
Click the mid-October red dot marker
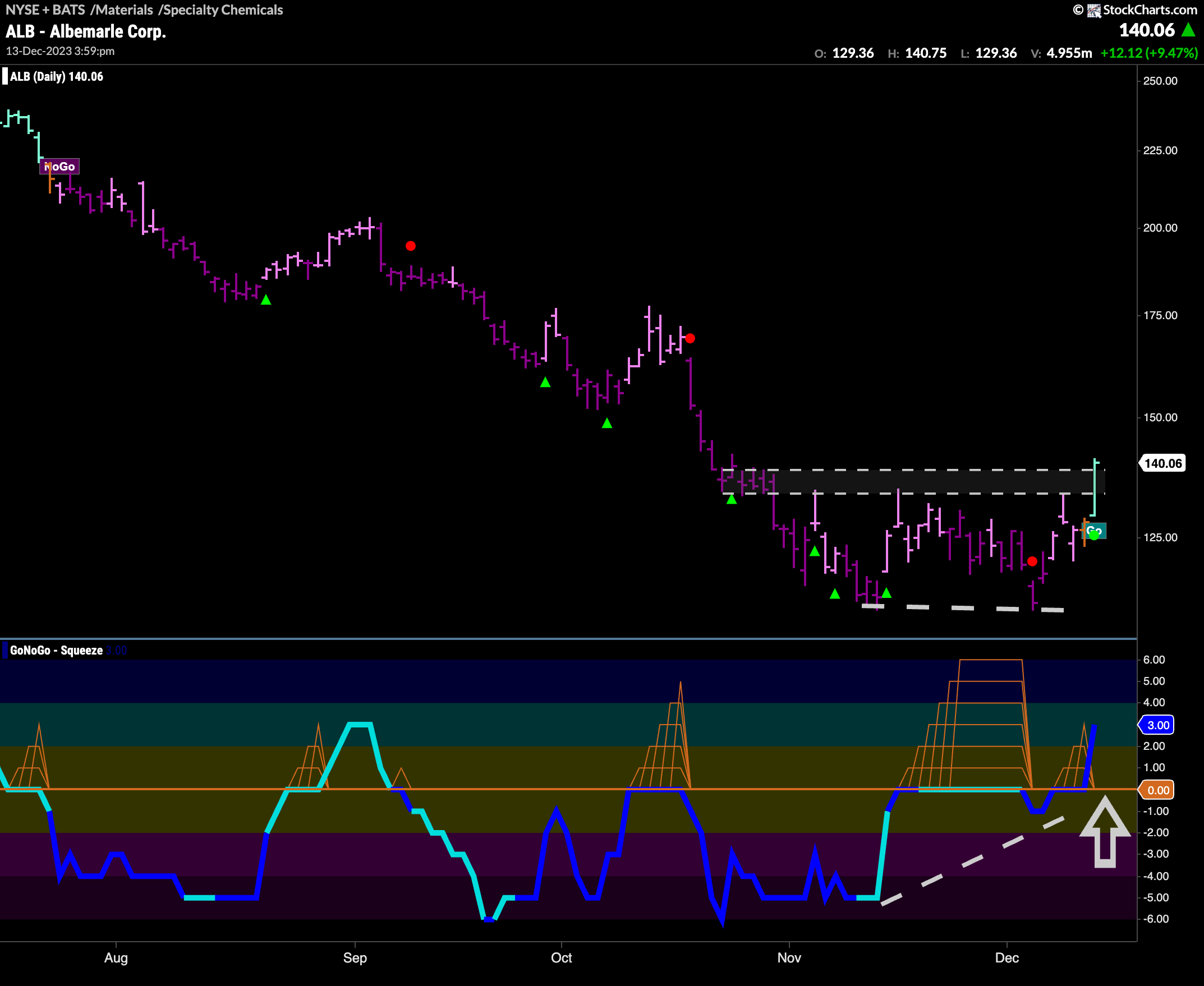[690, 339]
